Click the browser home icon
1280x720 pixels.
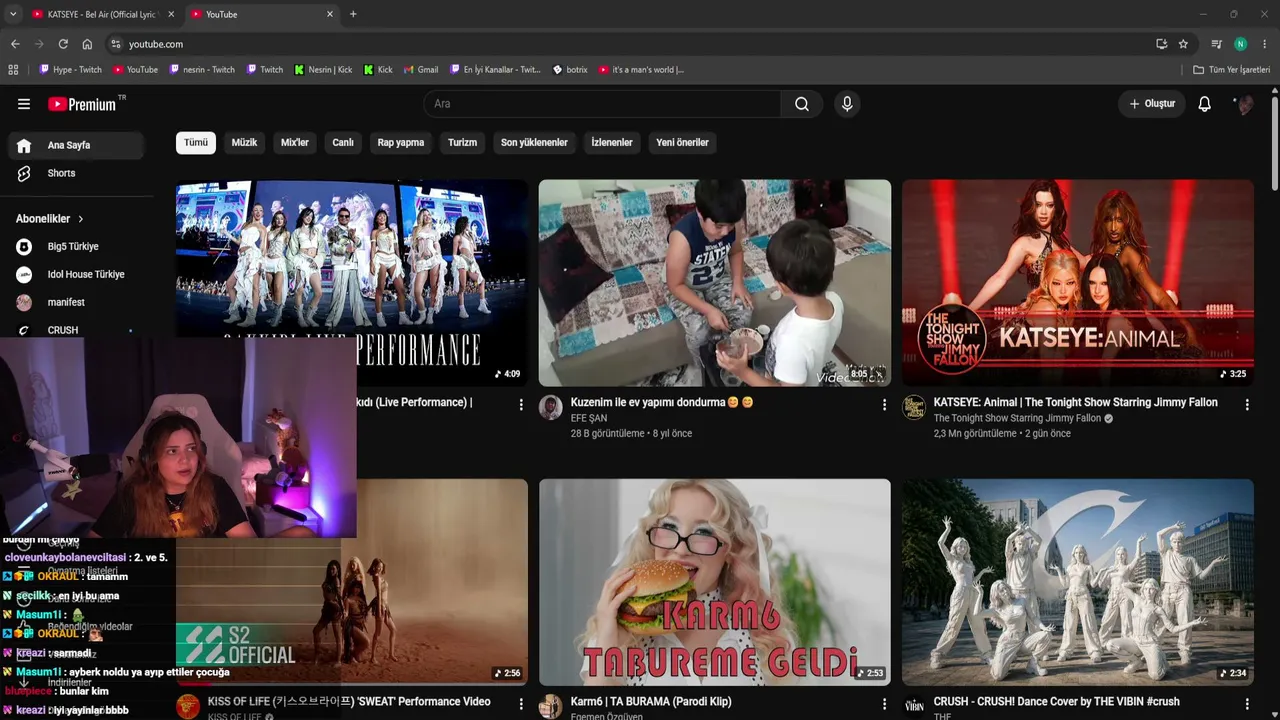tap(87, 44)
